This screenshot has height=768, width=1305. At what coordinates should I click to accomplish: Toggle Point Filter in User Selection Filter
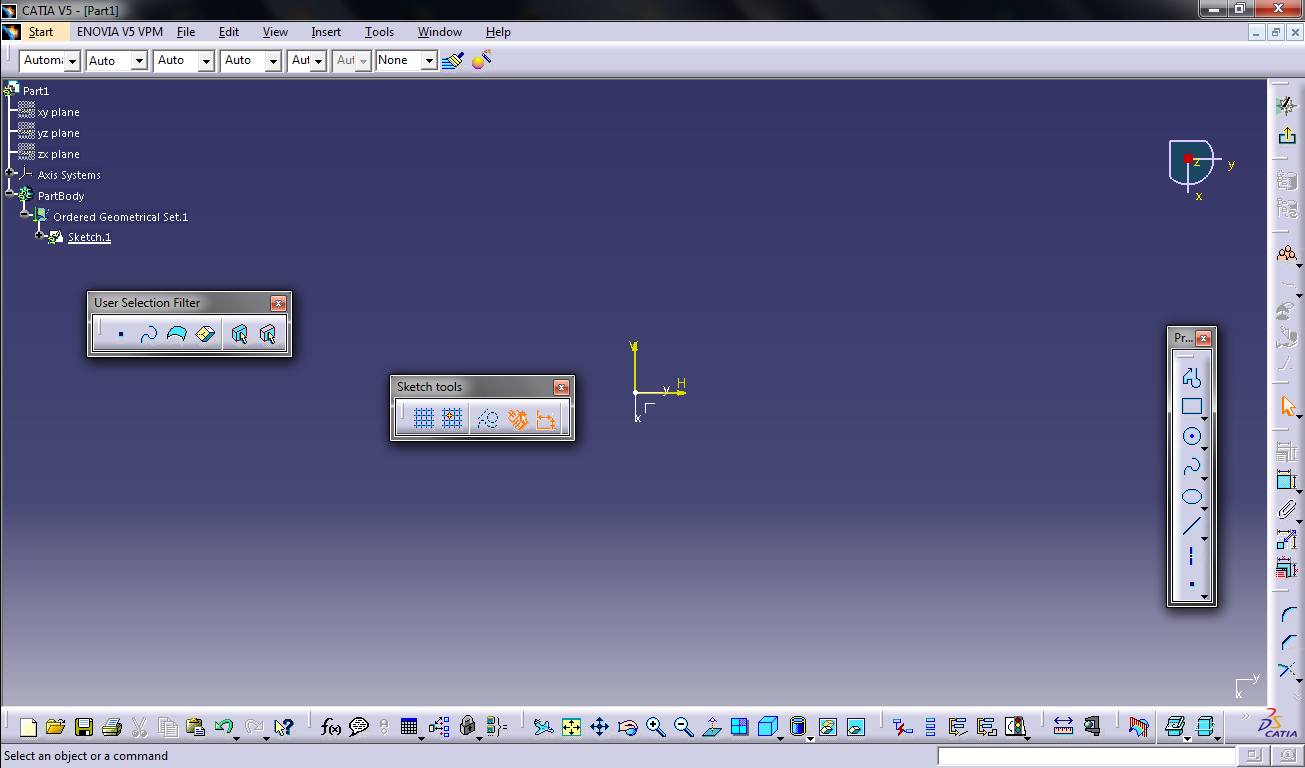point(121,335)
